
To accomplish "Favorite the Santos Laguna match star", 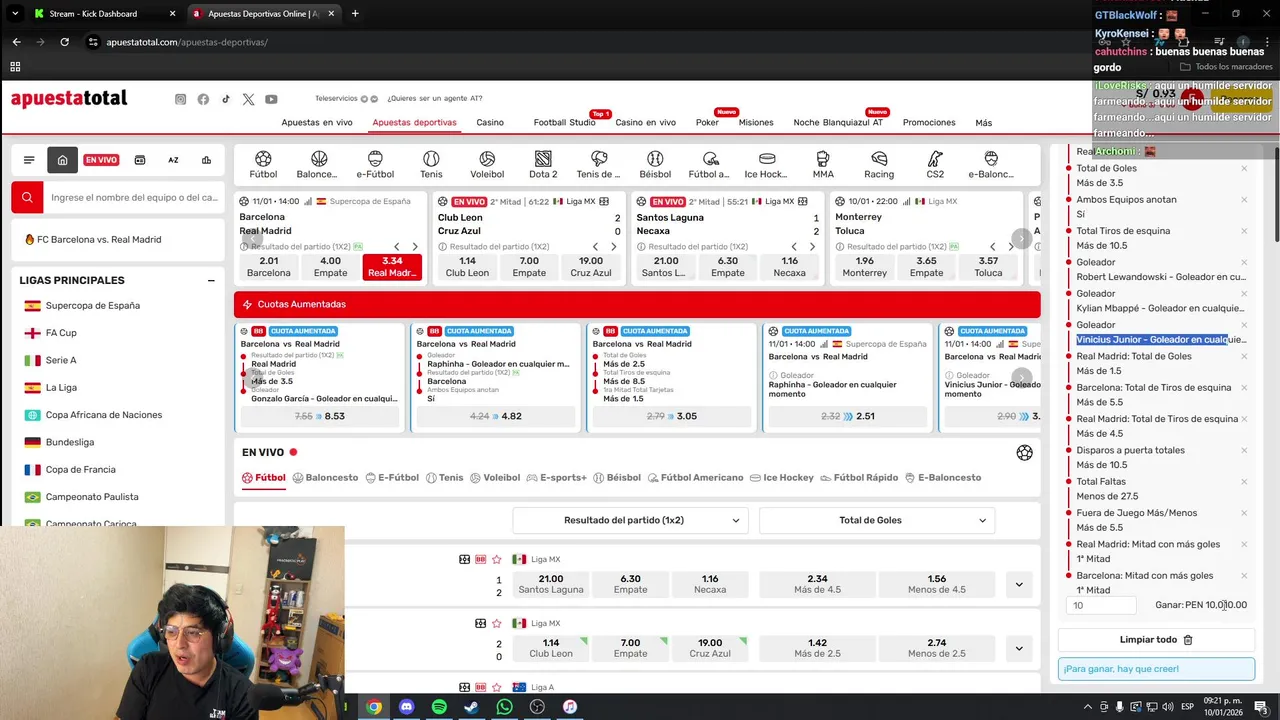I will [x=496, y=559].
